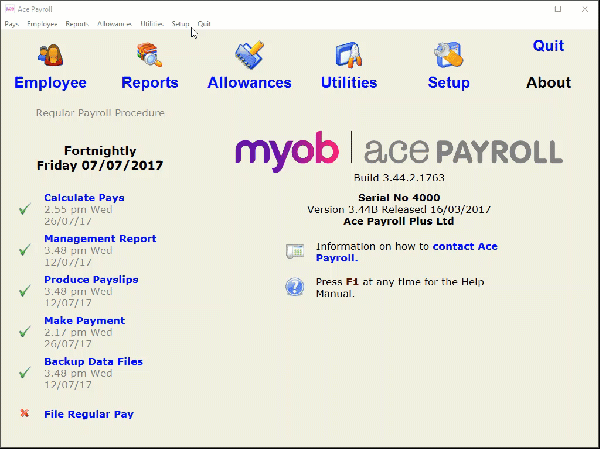Image resolution: width=600 pixels, height=449 pixels.
Task: Click the phone icon beside contact information
Action: pyautogui.click(x=295, y=251)
